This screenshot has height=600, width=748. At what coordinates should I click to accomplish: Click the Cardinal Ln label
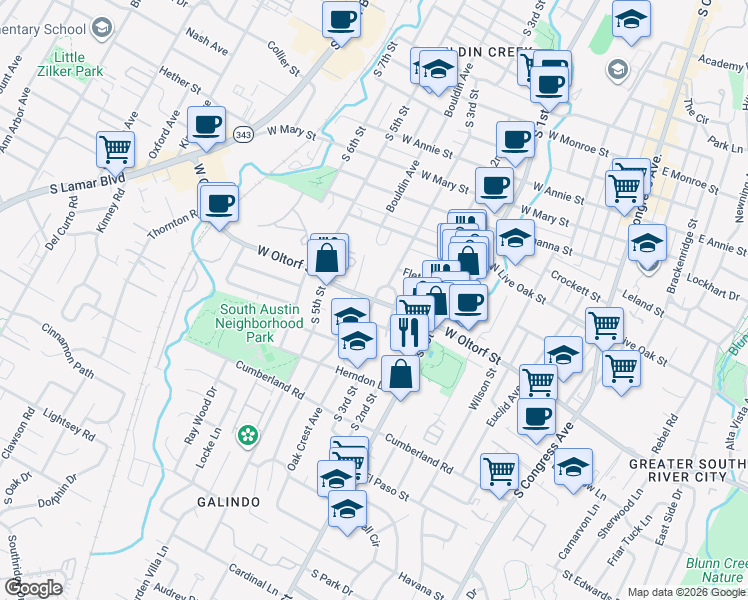253,577
